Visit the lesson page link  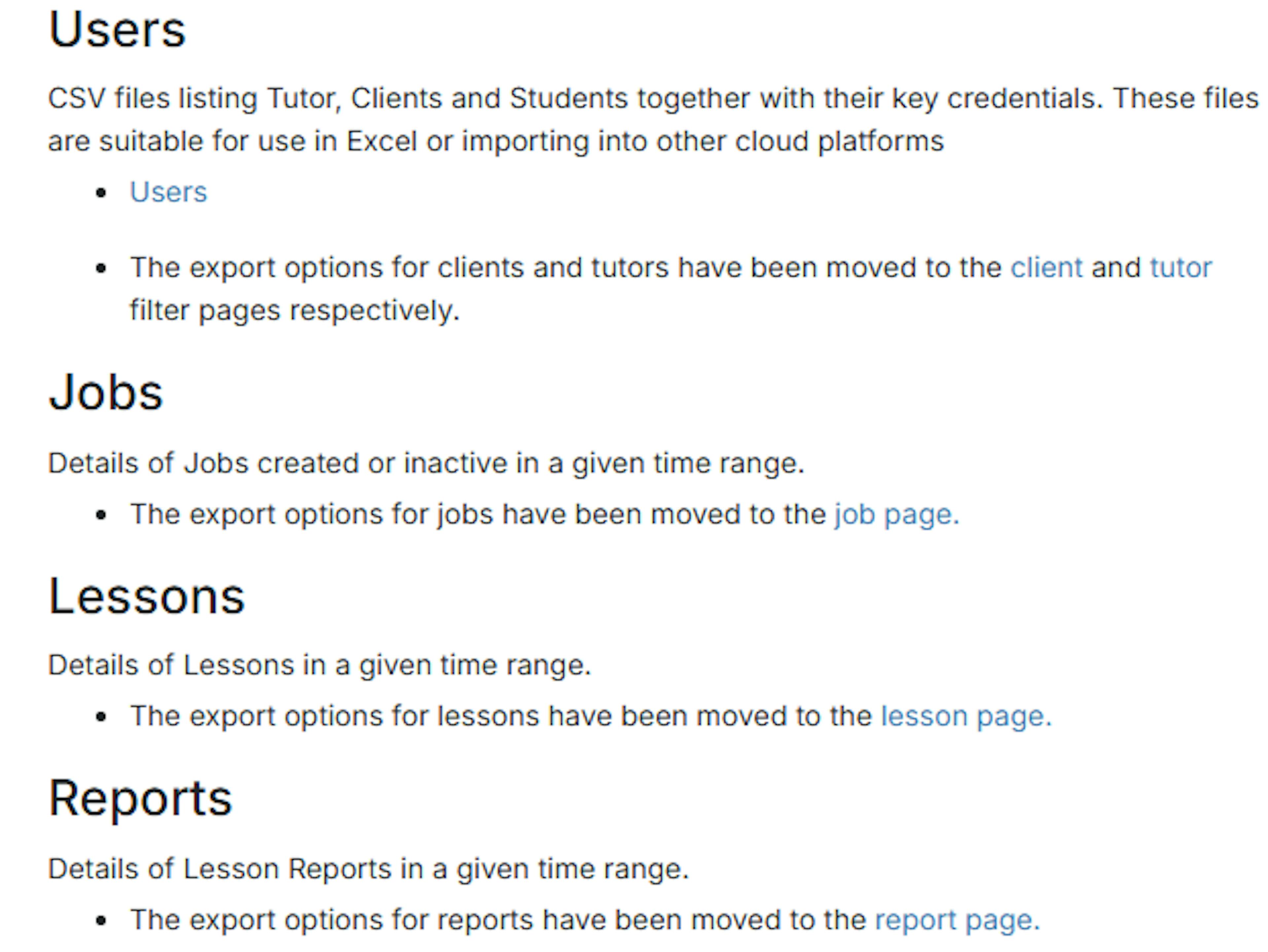click(x=967, y=716)
